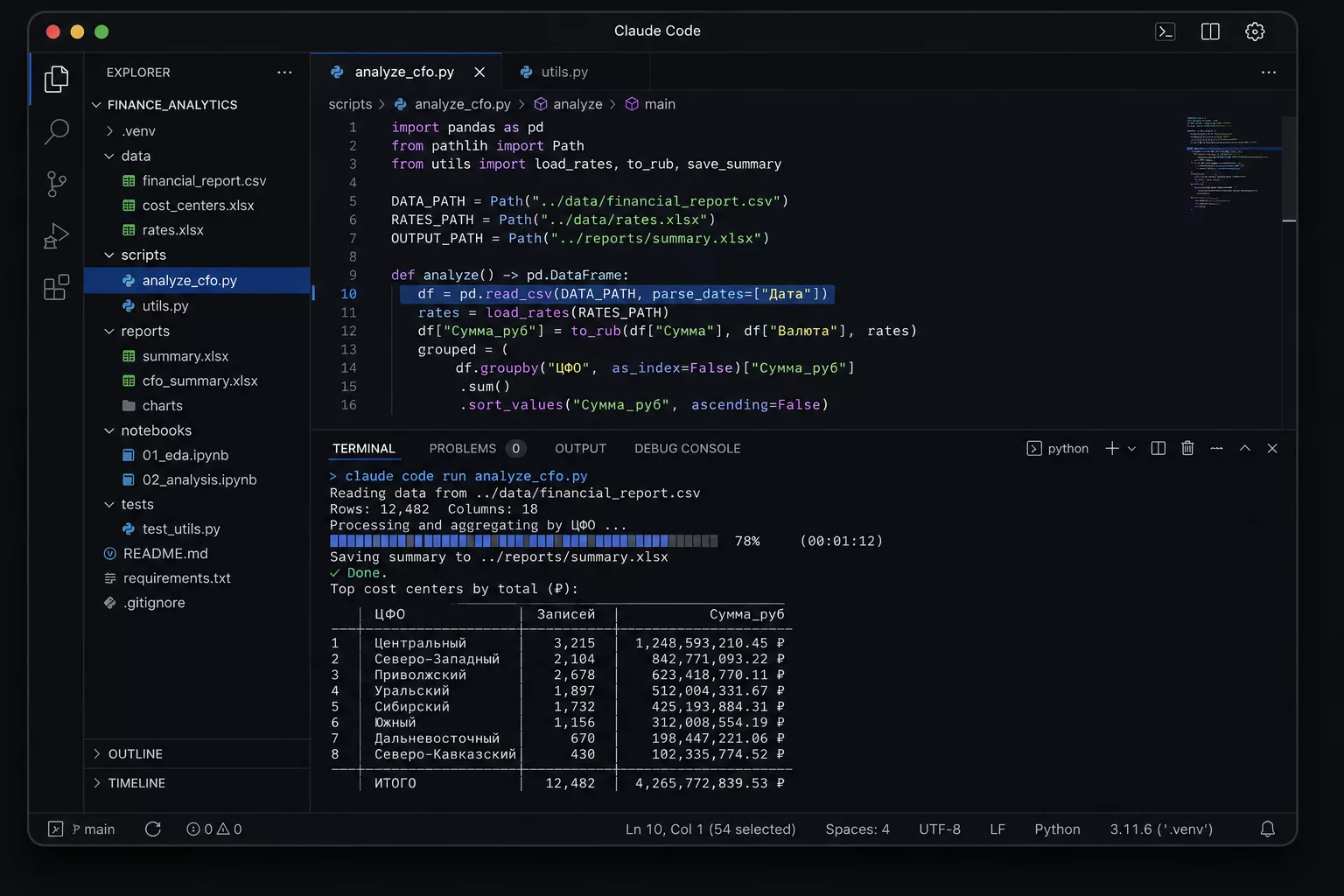The width and height of the screenshot is (1344, 896).
Task: Open the Run and Debug view
Action: tap(56, 236)
